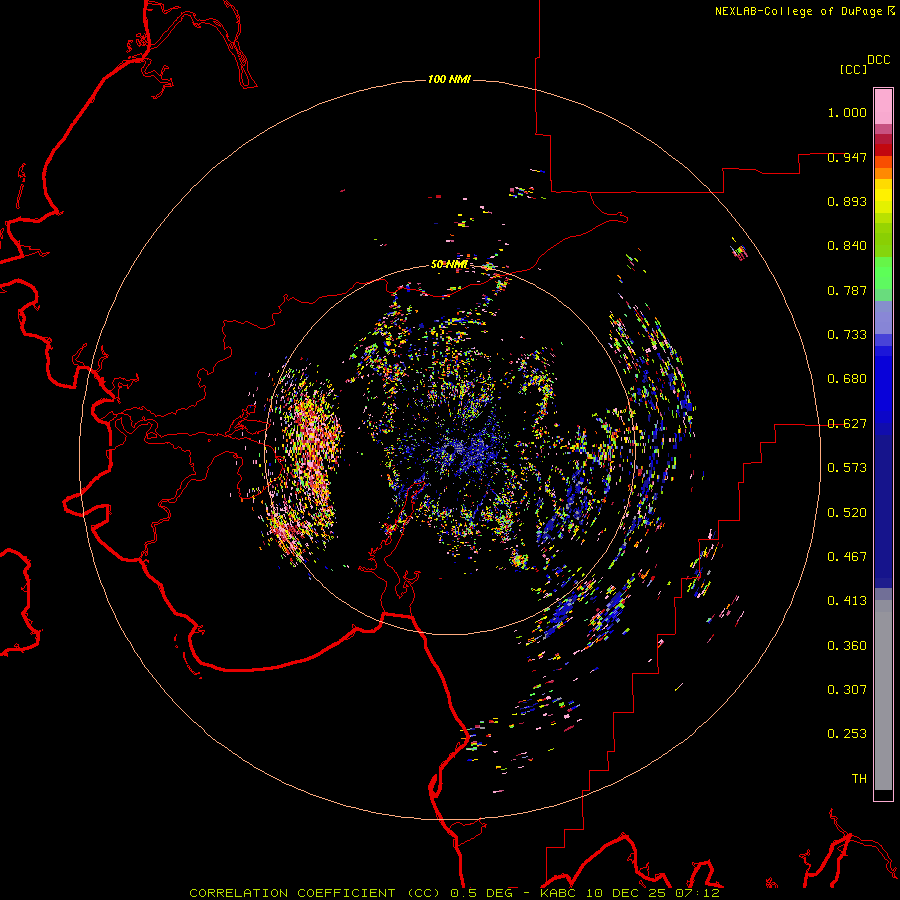The width and height of the screenshot is (900, 900).
Task: Click the NEXLAB-College of DuPage credit text
Action: point(798,11)
